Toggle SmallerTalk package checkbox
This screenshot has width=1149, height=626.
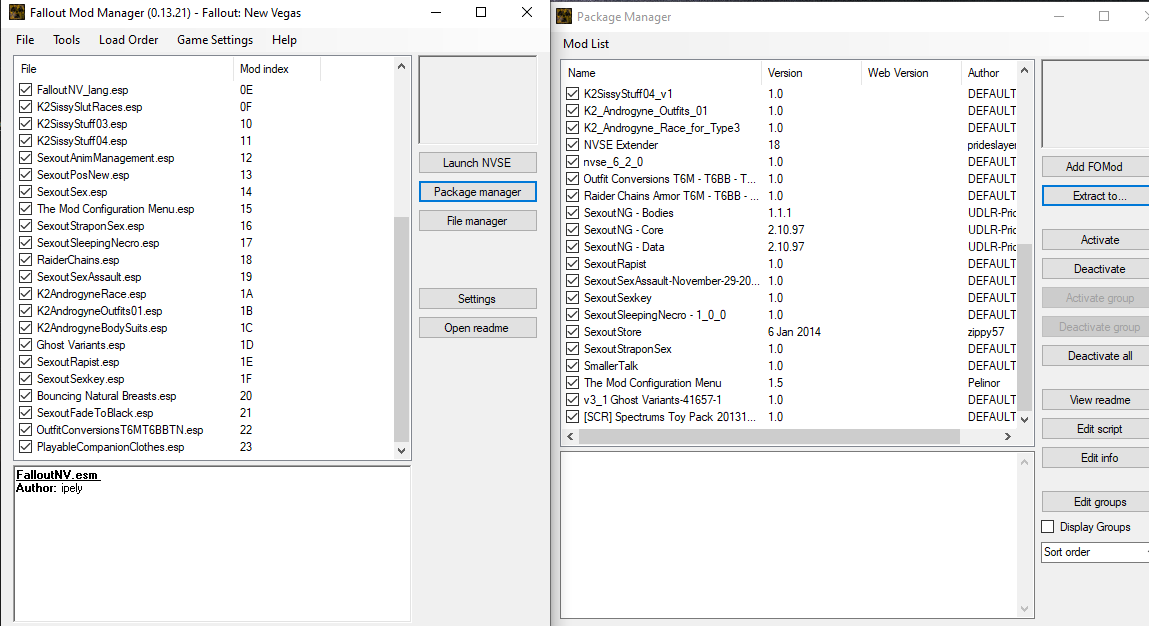click(x=572, y=366)
